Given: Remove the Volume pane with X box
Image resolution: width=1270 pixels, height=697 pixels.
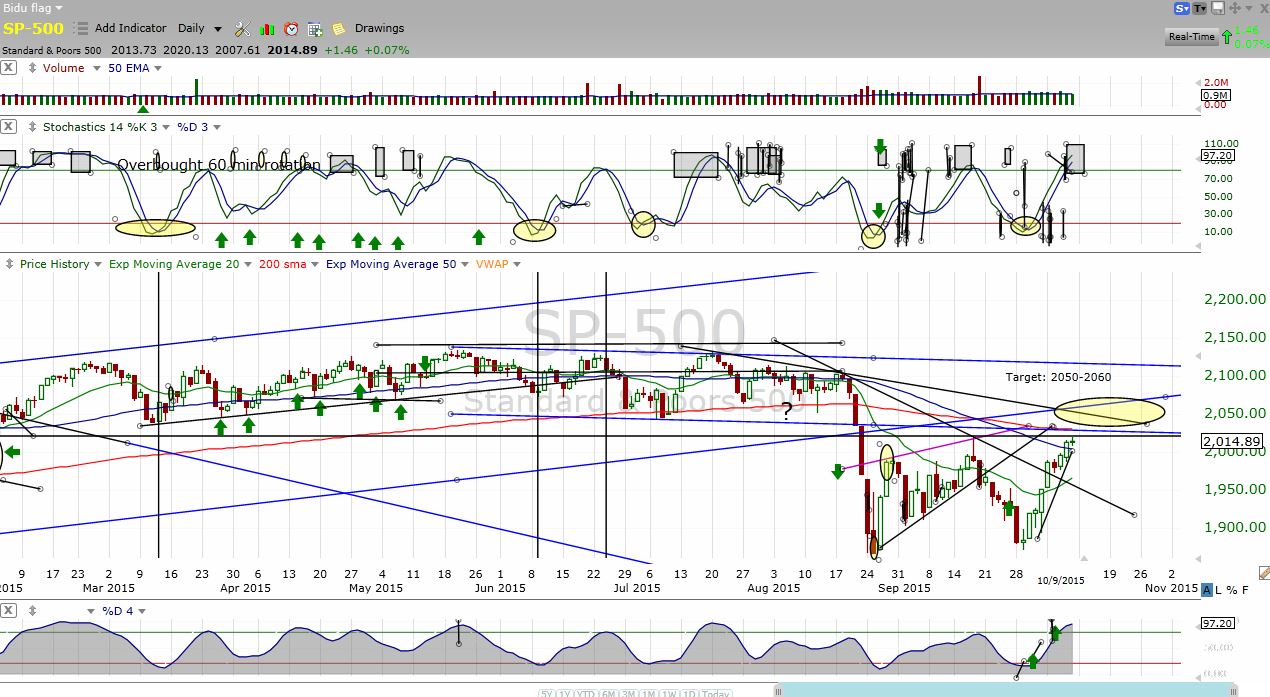Looking at the screenshot, I should click(x=8, y=68).
